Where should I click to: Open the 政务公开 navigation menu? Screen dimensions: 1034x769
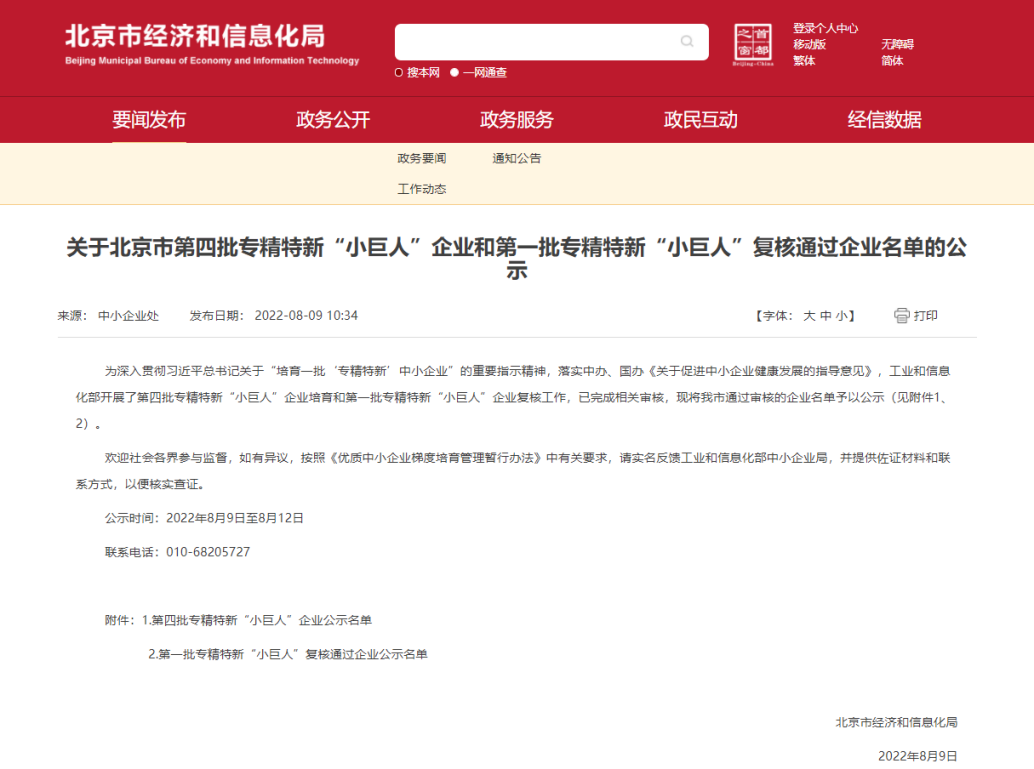(x=333, y=120)
